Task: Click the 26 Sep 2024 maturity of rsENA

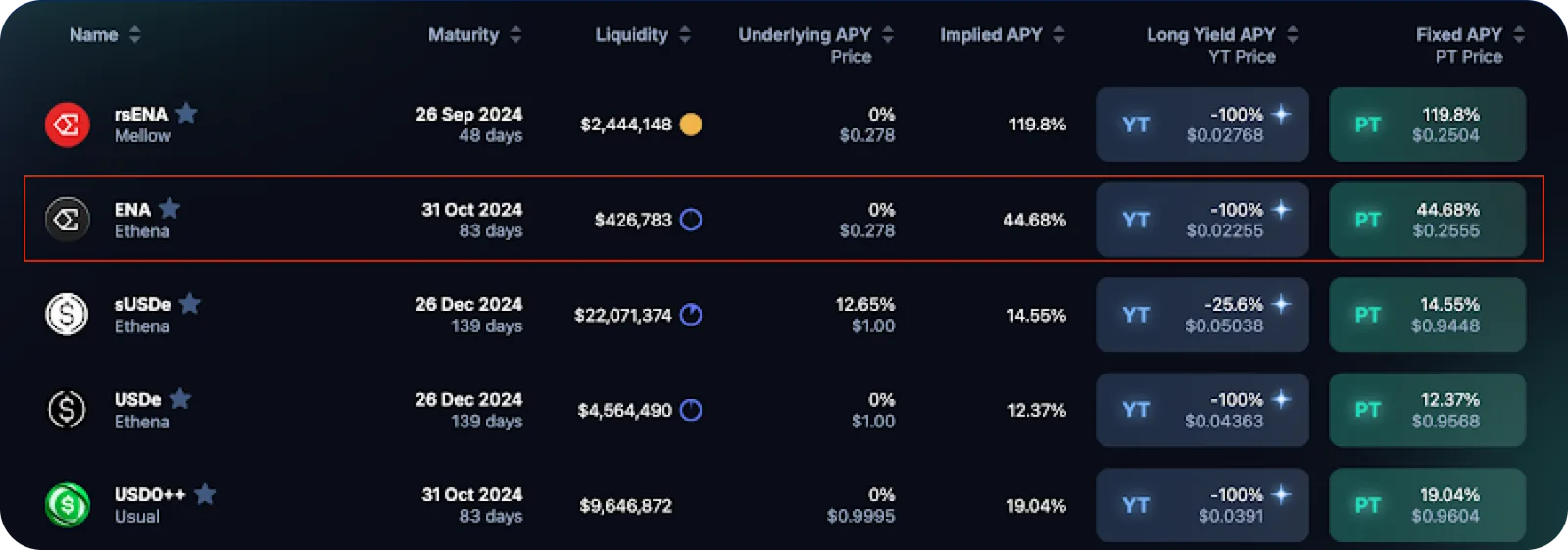Action: (x=468, y=114)
